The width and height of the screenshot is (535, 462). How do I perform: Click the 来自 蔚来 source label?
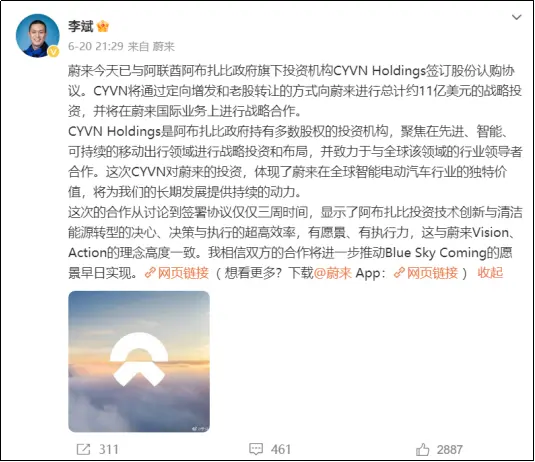coord(151,46)
